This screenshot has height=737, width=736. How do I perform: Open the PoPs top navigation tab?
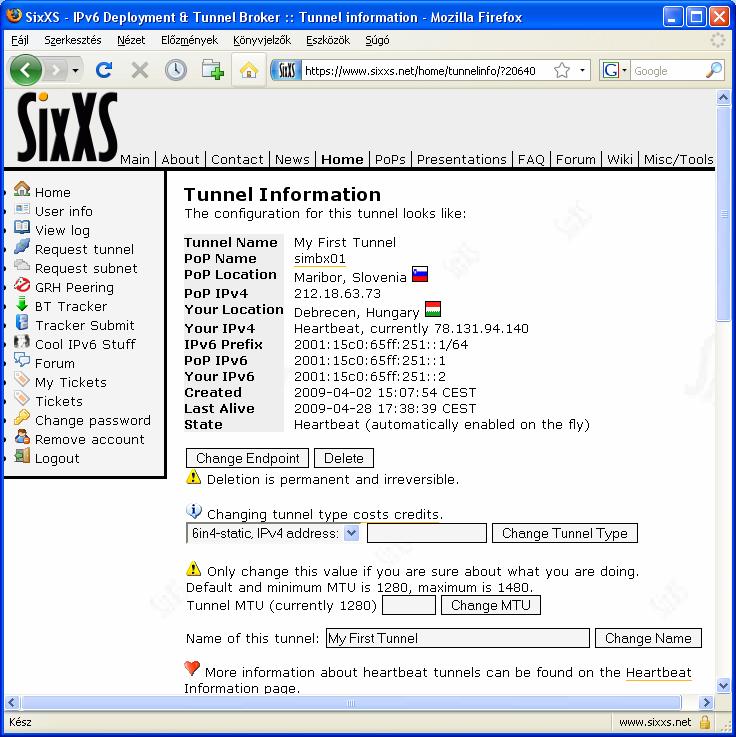(390, 160)
